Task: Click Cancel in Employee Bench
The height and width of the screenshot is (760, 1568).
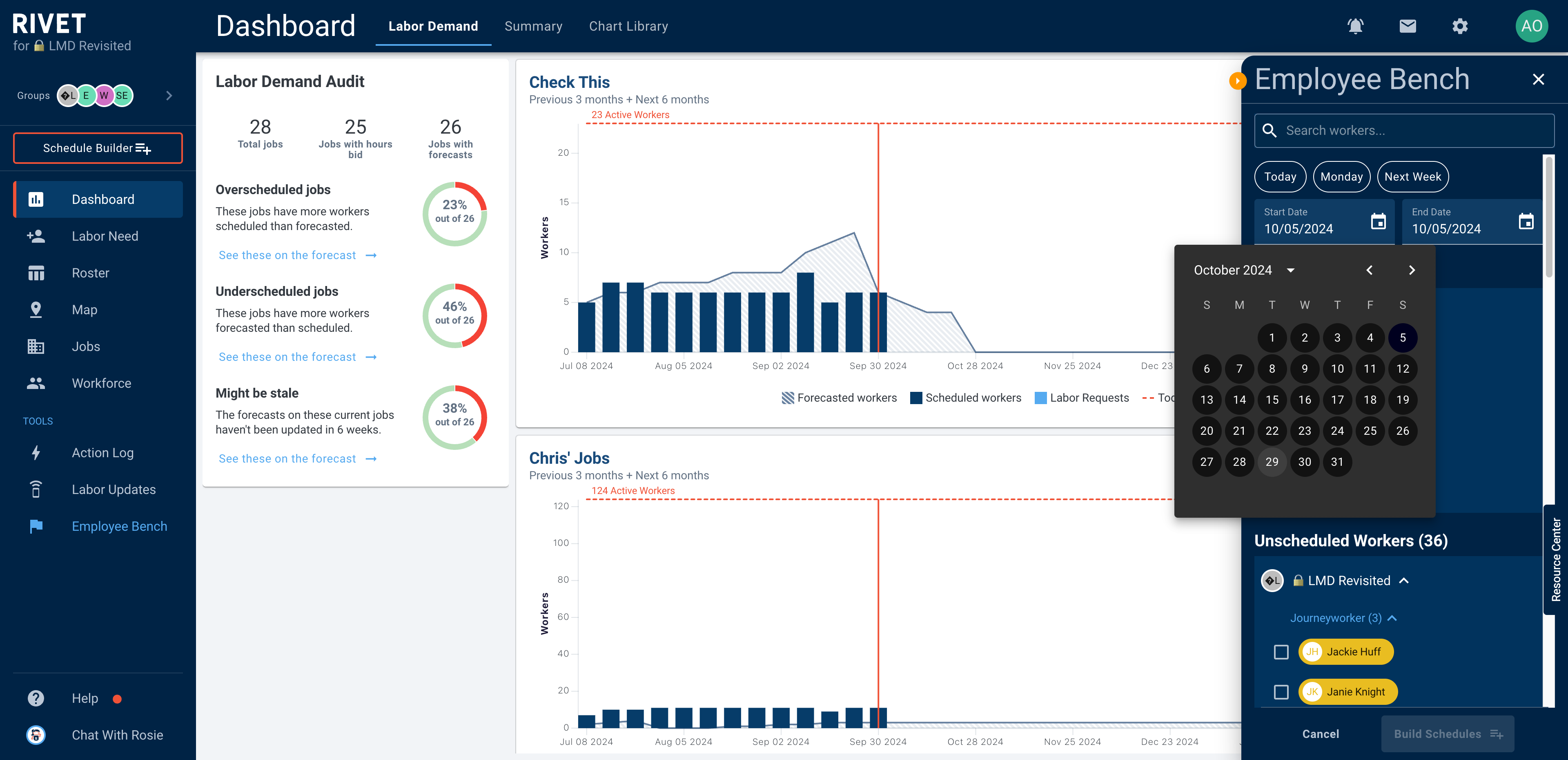Action: click(x=1320, y=734)
